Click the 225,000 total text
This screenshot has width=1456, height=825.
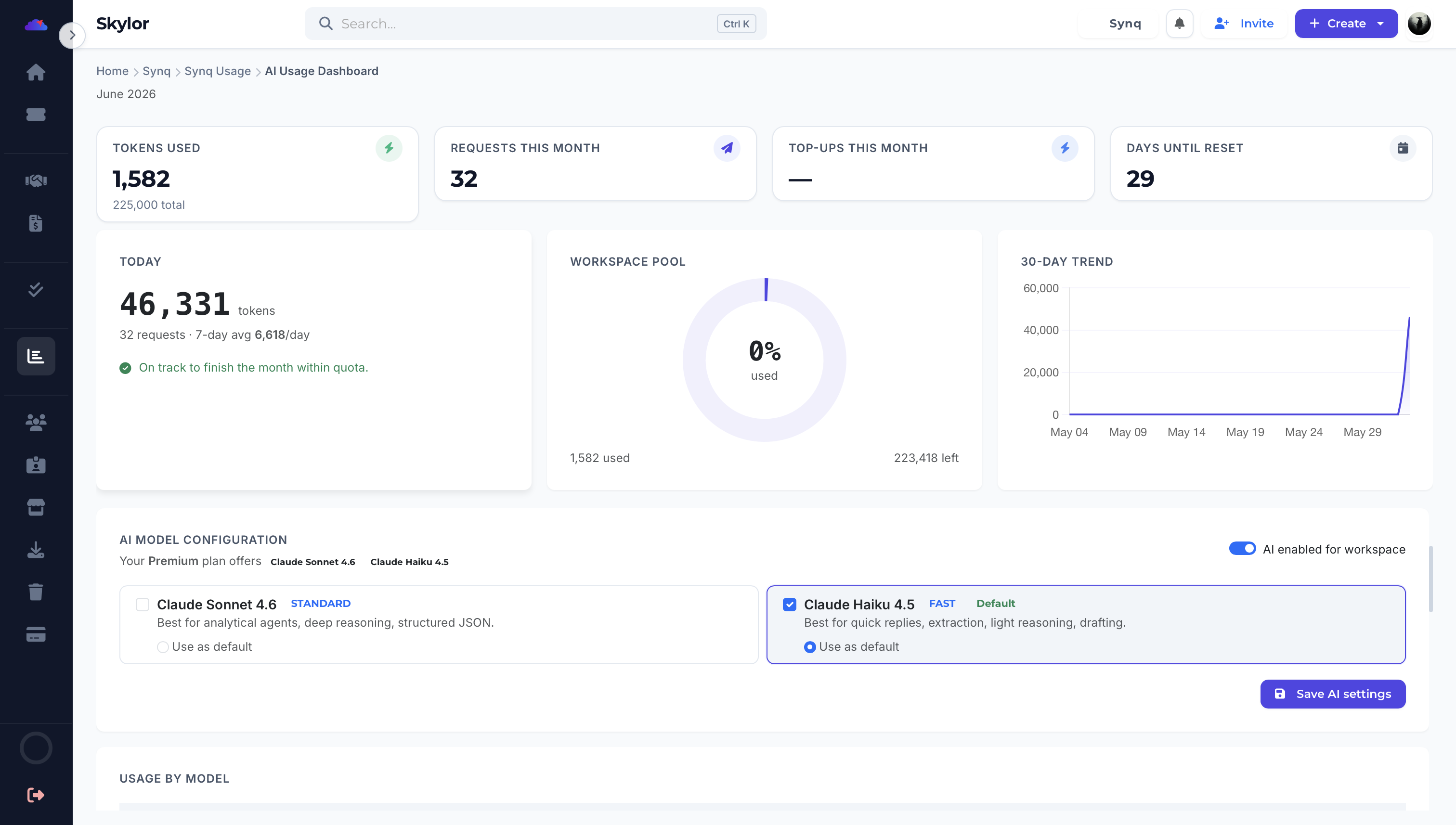point(148,205)
